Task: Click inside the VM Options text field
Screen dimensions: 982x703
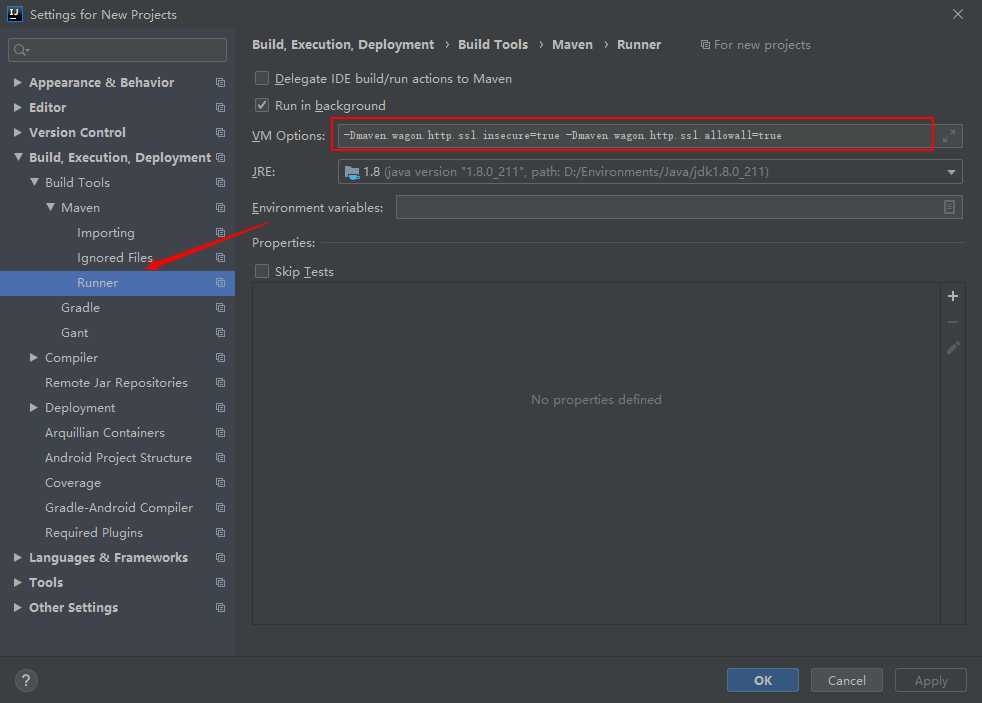Action: point(636,136)
